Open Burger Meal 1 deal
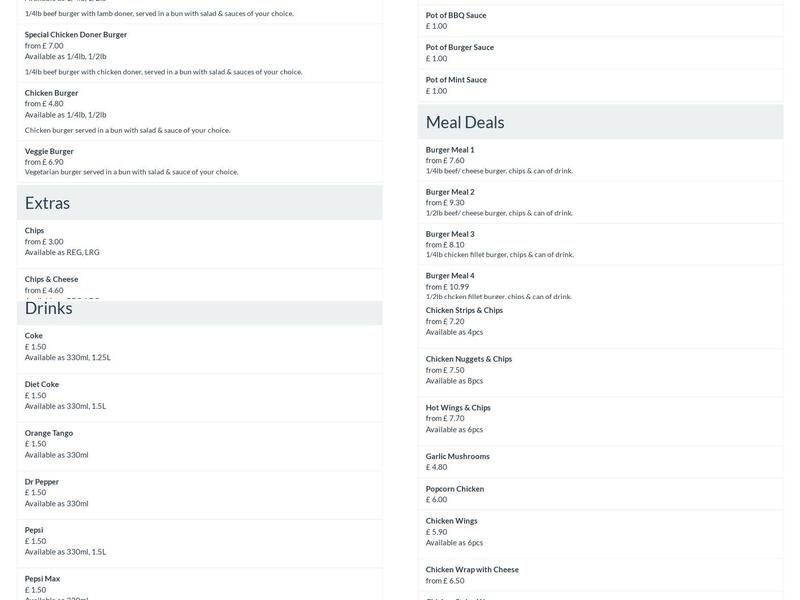The height and width of the screenshot is (600, 800). [450, 150]
